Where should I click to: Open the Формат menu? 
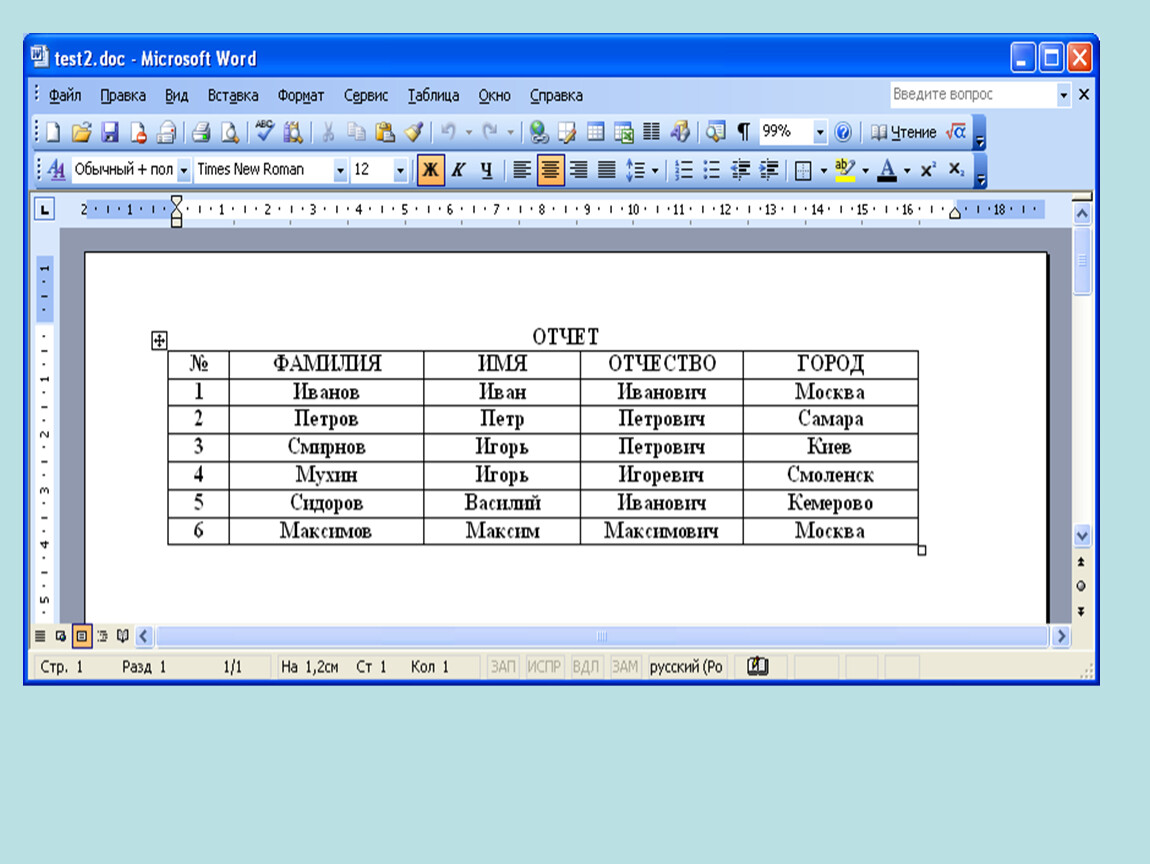[x=301, y=95]
